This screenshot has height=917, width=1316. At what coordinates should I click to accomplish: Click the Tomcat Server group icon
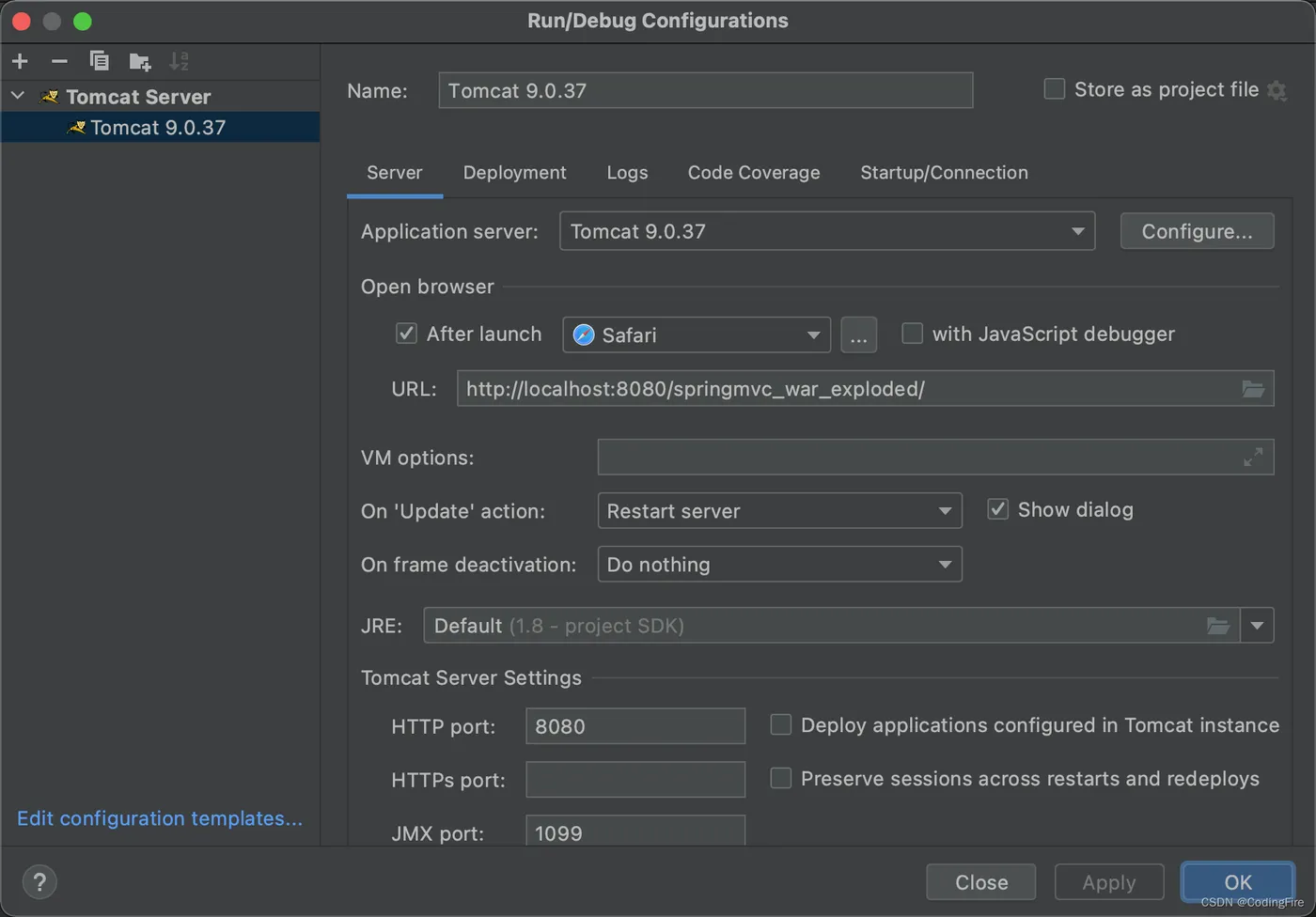click(x=50, y=97)
